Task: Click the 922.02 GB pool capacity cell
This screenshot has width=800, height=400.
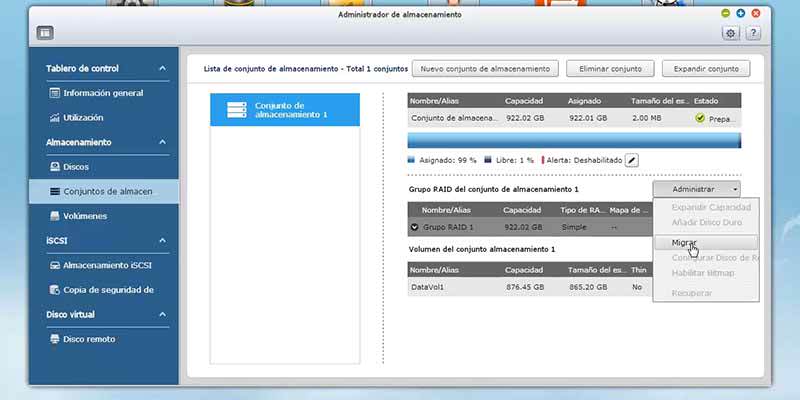Action: click(x=525, y=118)
